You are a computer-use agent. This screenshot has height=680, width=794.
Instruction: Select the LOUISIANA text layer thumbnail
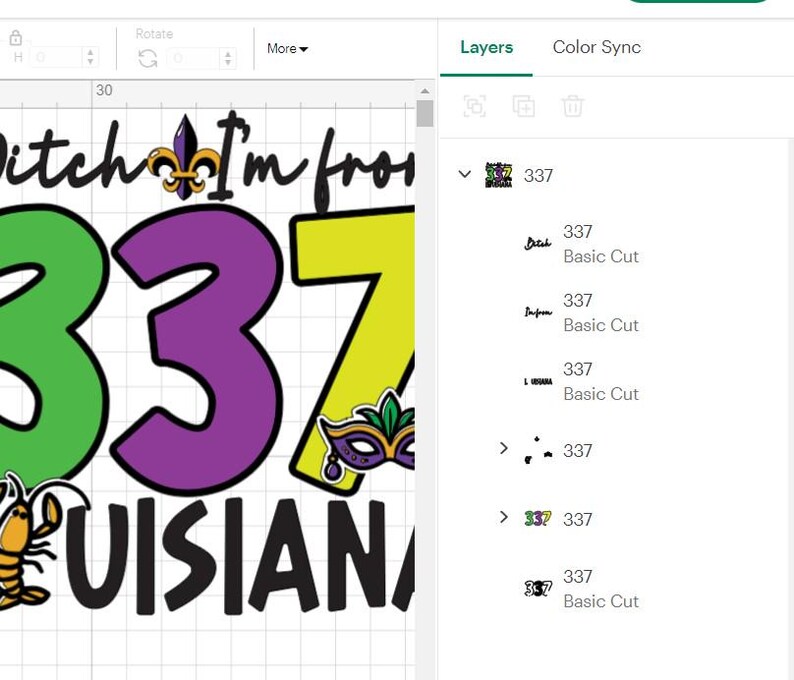point(537,381)
